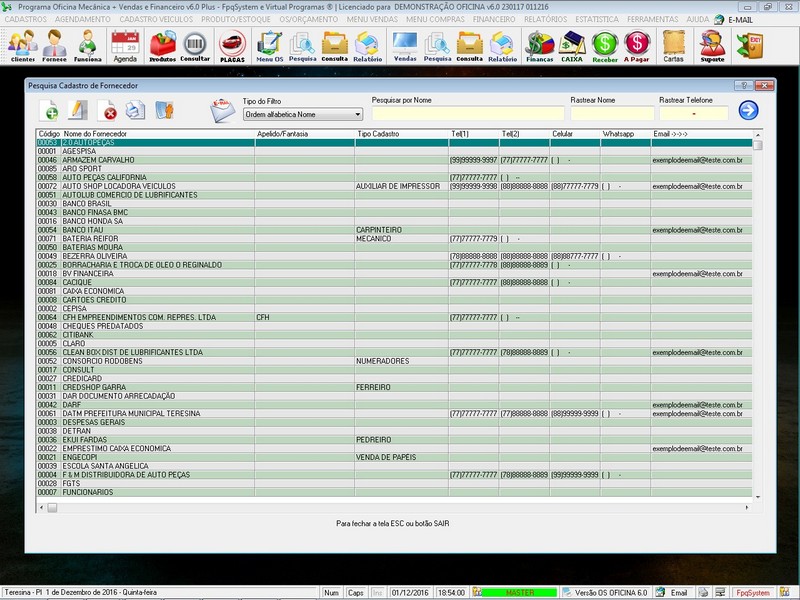The height and width of the screenshot is (600, 800).
Task: Open the CAIXA cash register icon
Action: 572,46
